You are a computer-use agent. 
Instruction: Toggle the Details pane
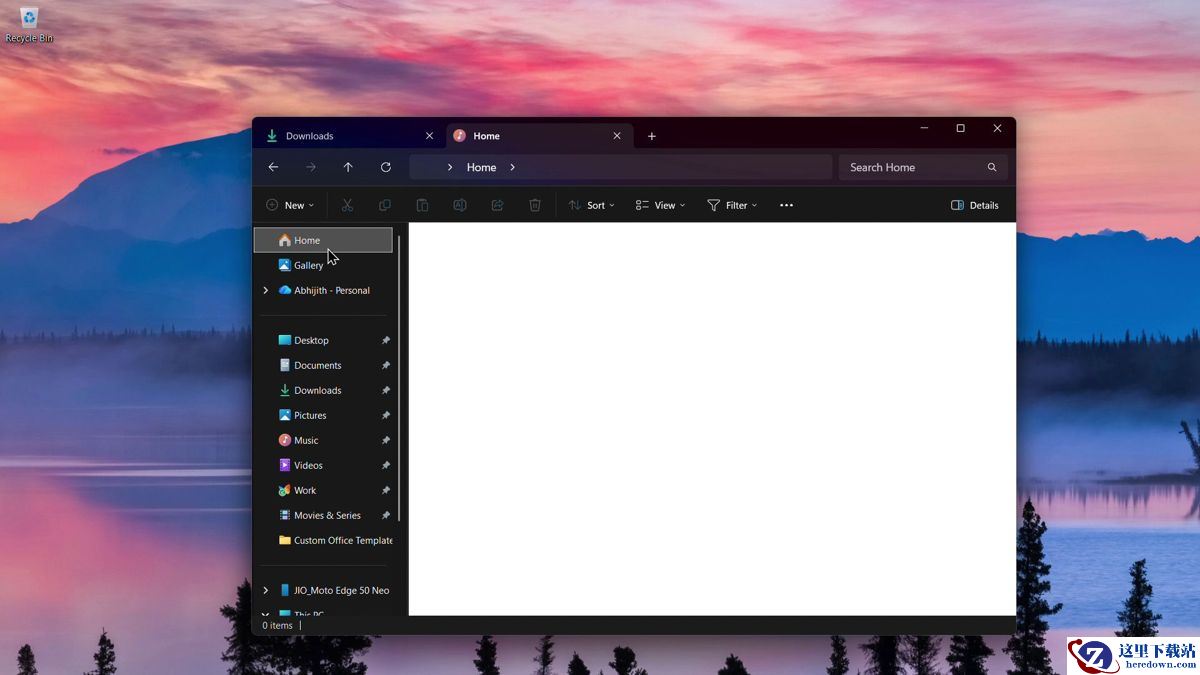[x=974, y=205]
